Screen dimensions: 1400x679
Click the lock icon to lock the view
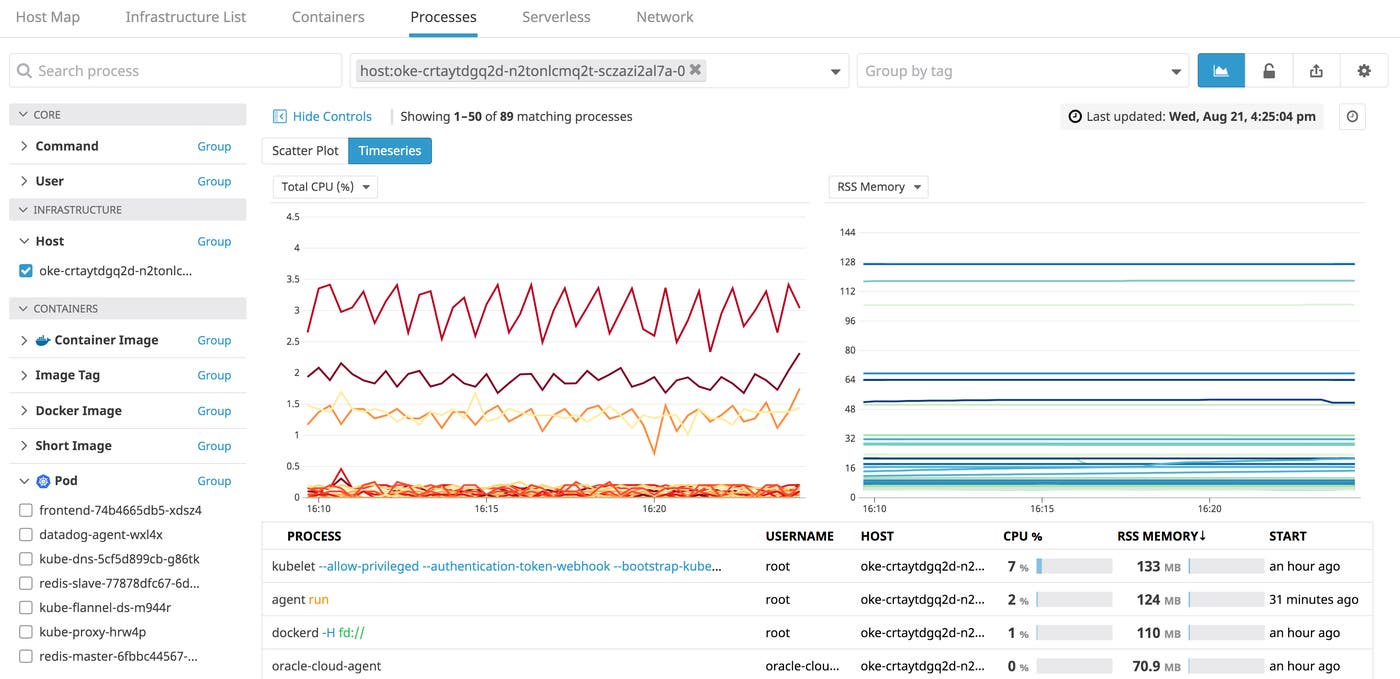pyautogui.click(x=1267, y=70)
